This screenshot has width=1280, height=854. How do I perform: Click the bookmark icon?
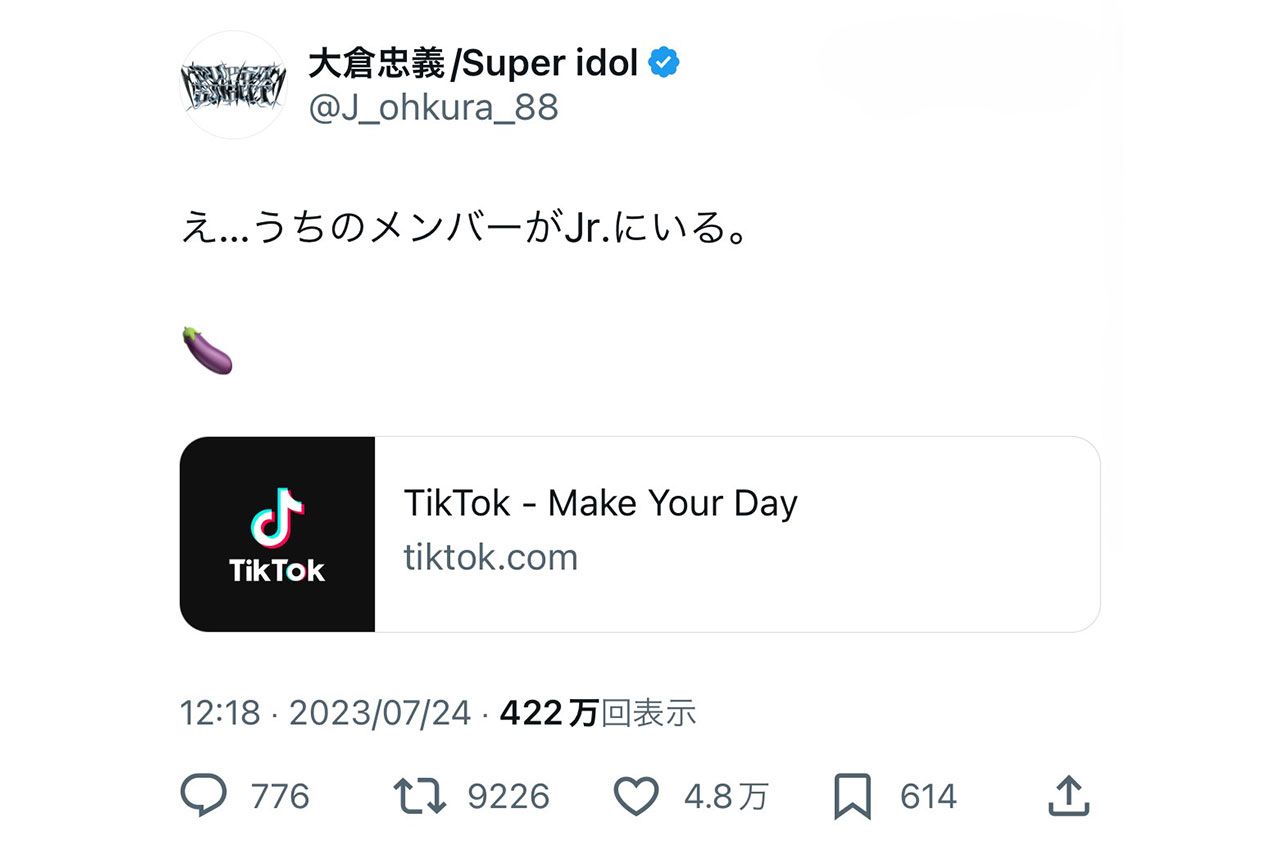pyautogui.click(x=851, y=795)
